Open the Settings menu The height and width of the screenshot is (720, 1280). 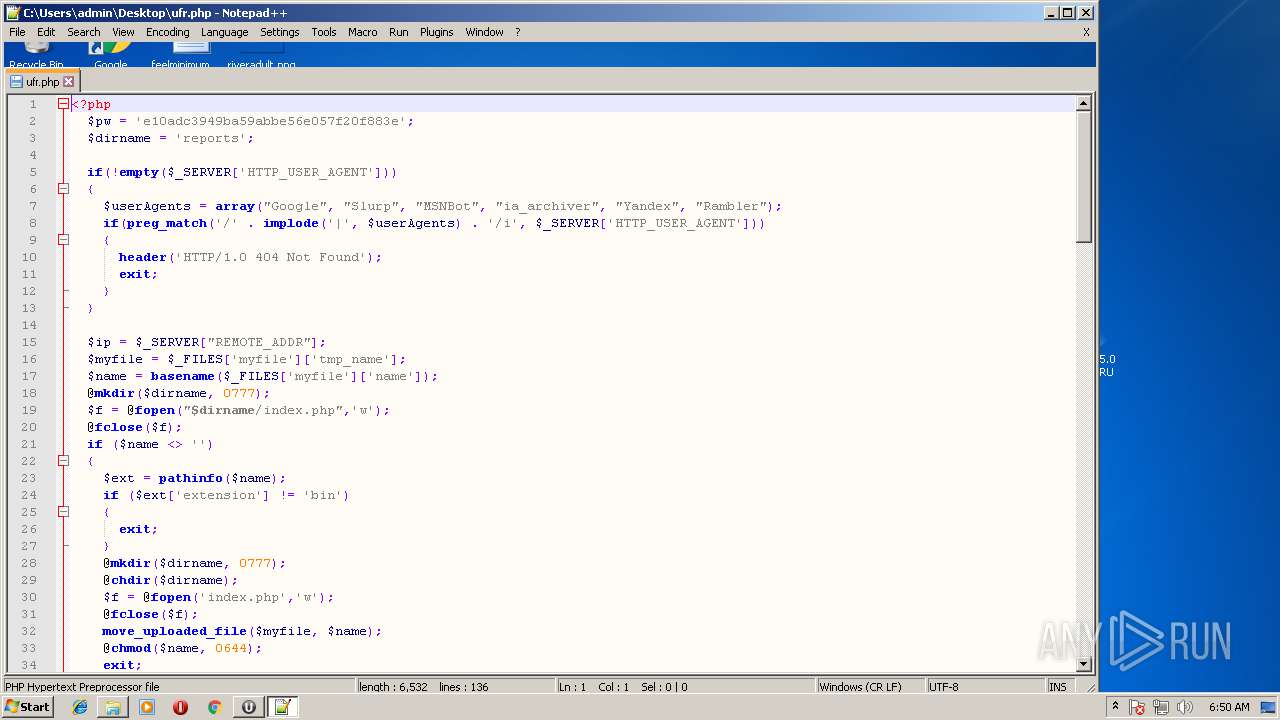tap(280, 32)
